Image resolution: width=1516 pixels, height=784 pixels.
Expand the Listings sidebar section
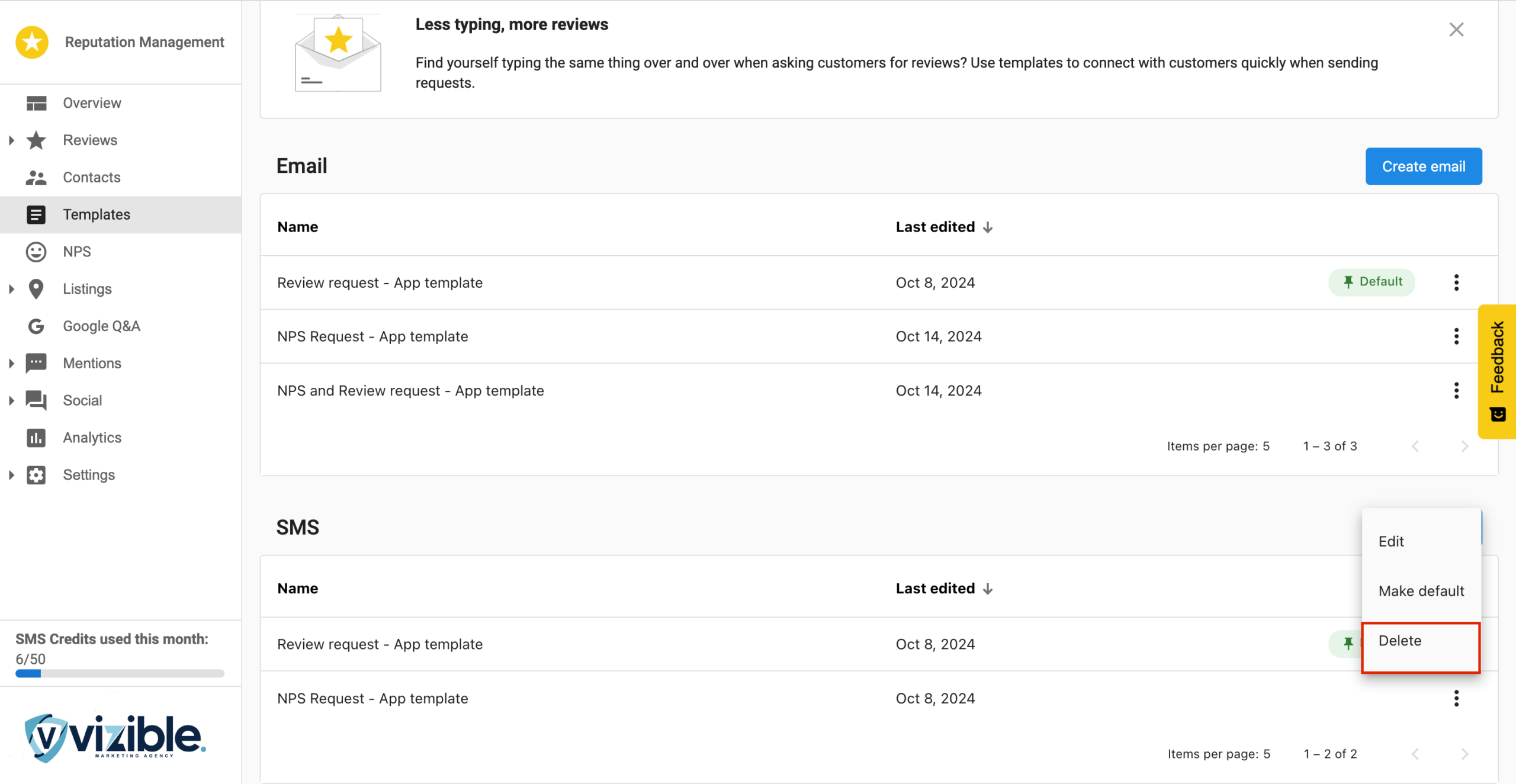11,289
